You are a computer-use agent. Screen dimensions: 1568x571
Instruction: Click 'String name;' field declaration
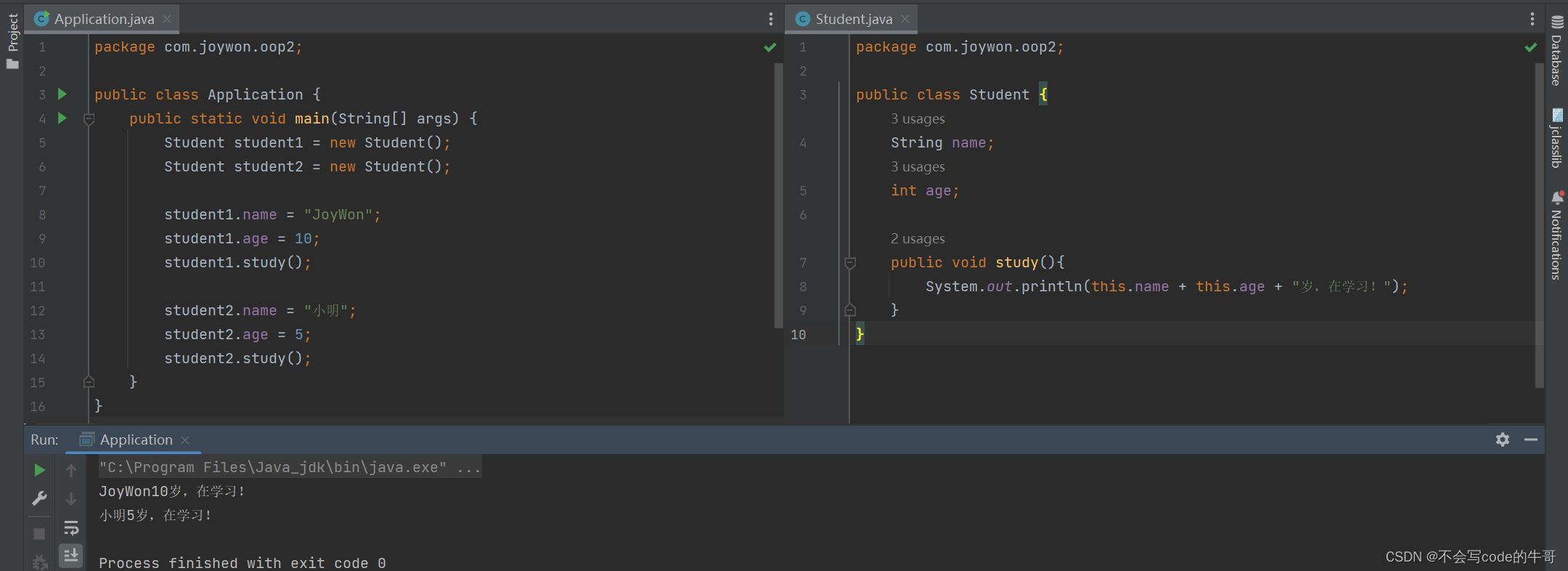(942, 142)
